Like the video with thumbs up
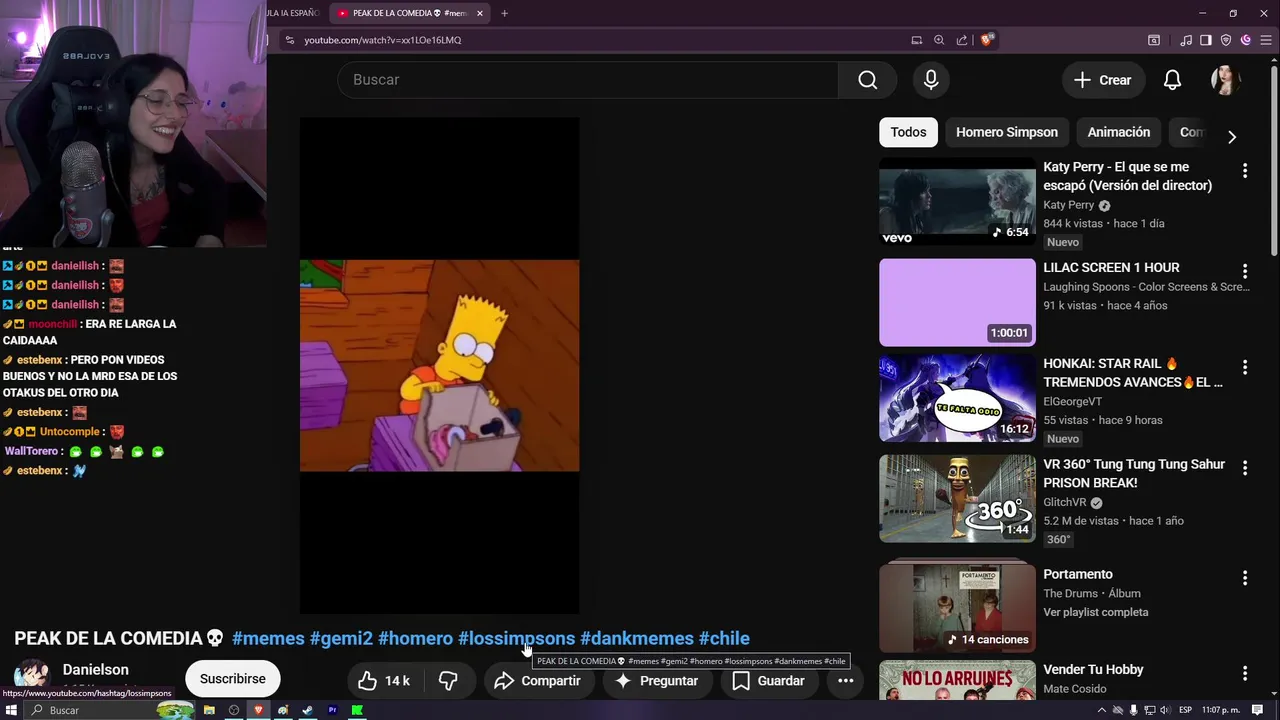 [x=384, y=681]
